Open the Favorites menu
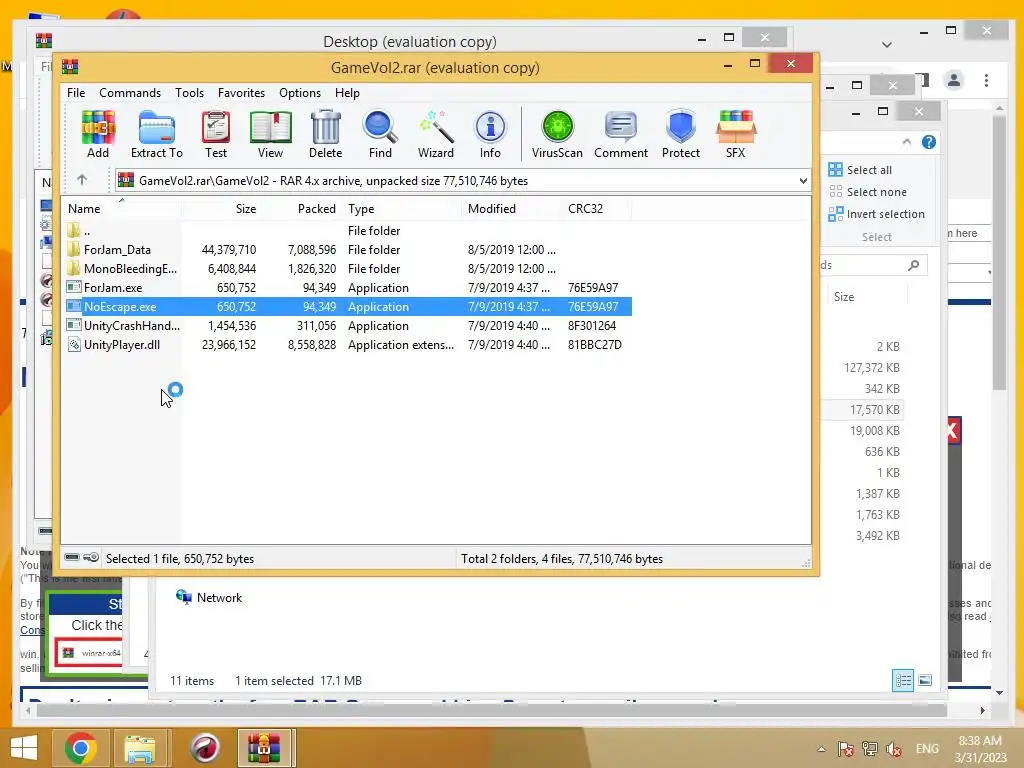Viewport: 1024px width, 768px height. click(242, 93)
